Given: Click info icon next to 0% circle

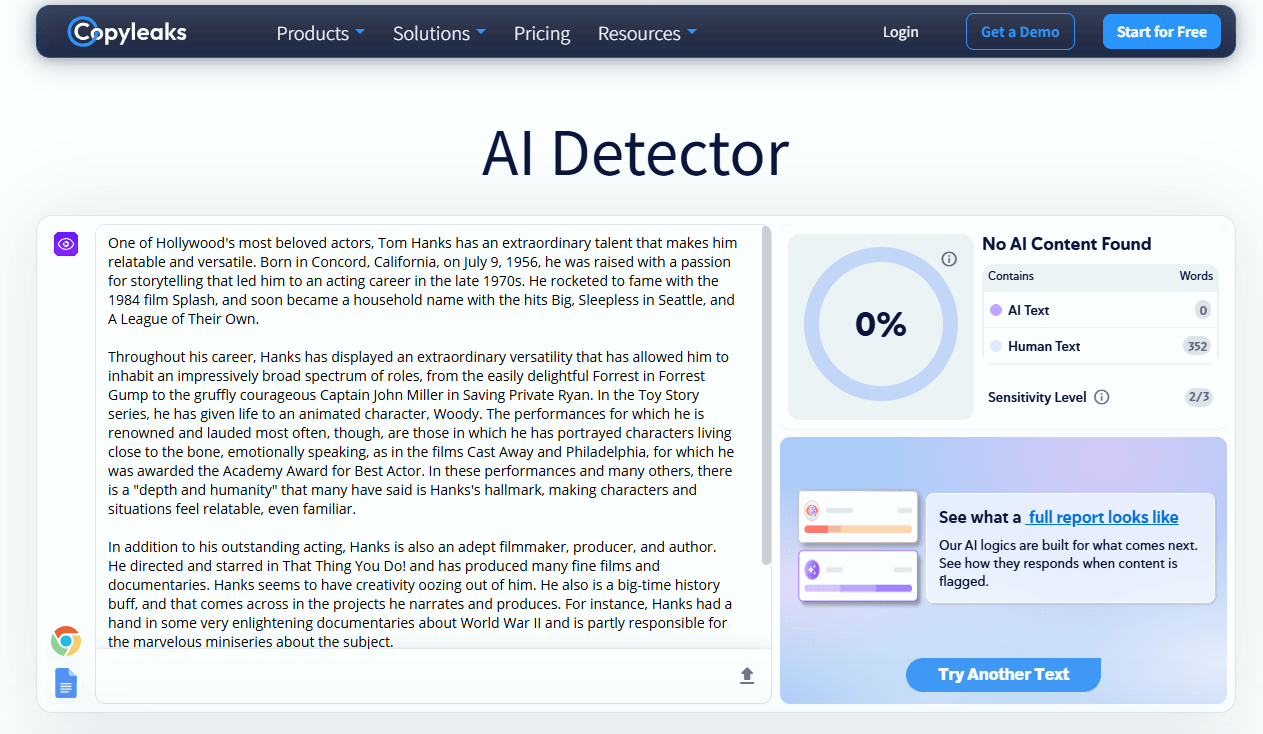Looking at the screenshot, I should [949, 259].
